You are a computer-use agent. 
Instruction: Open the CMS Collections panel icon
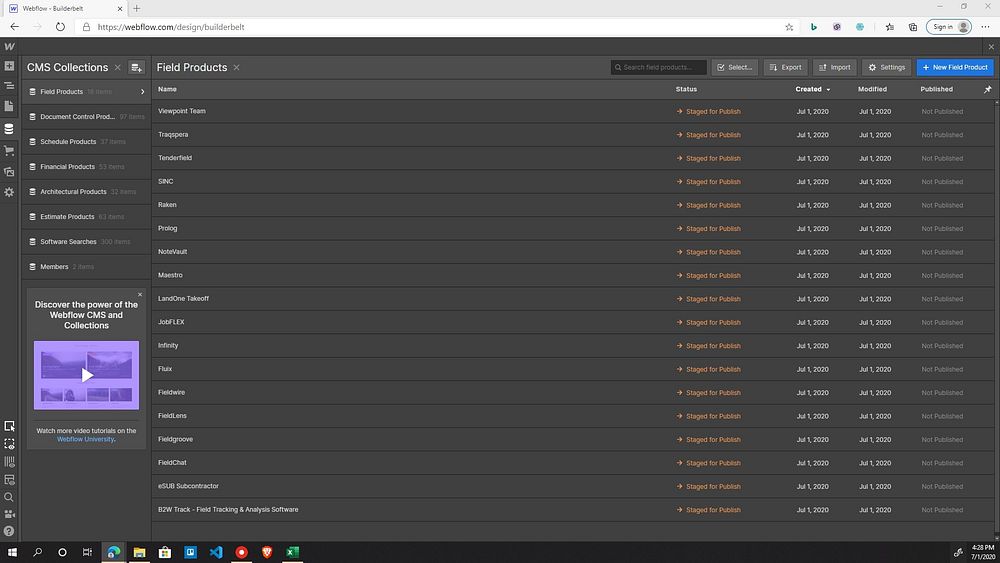[x=9, y=129]
